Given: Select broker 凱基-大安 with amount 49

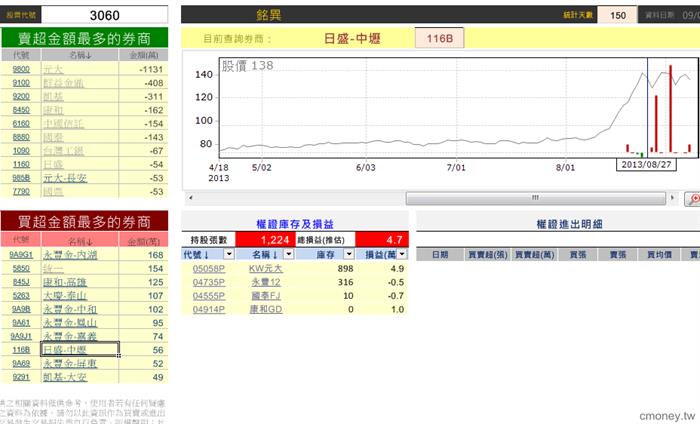Looking at the screenshot, I should [x=65, y=377].
